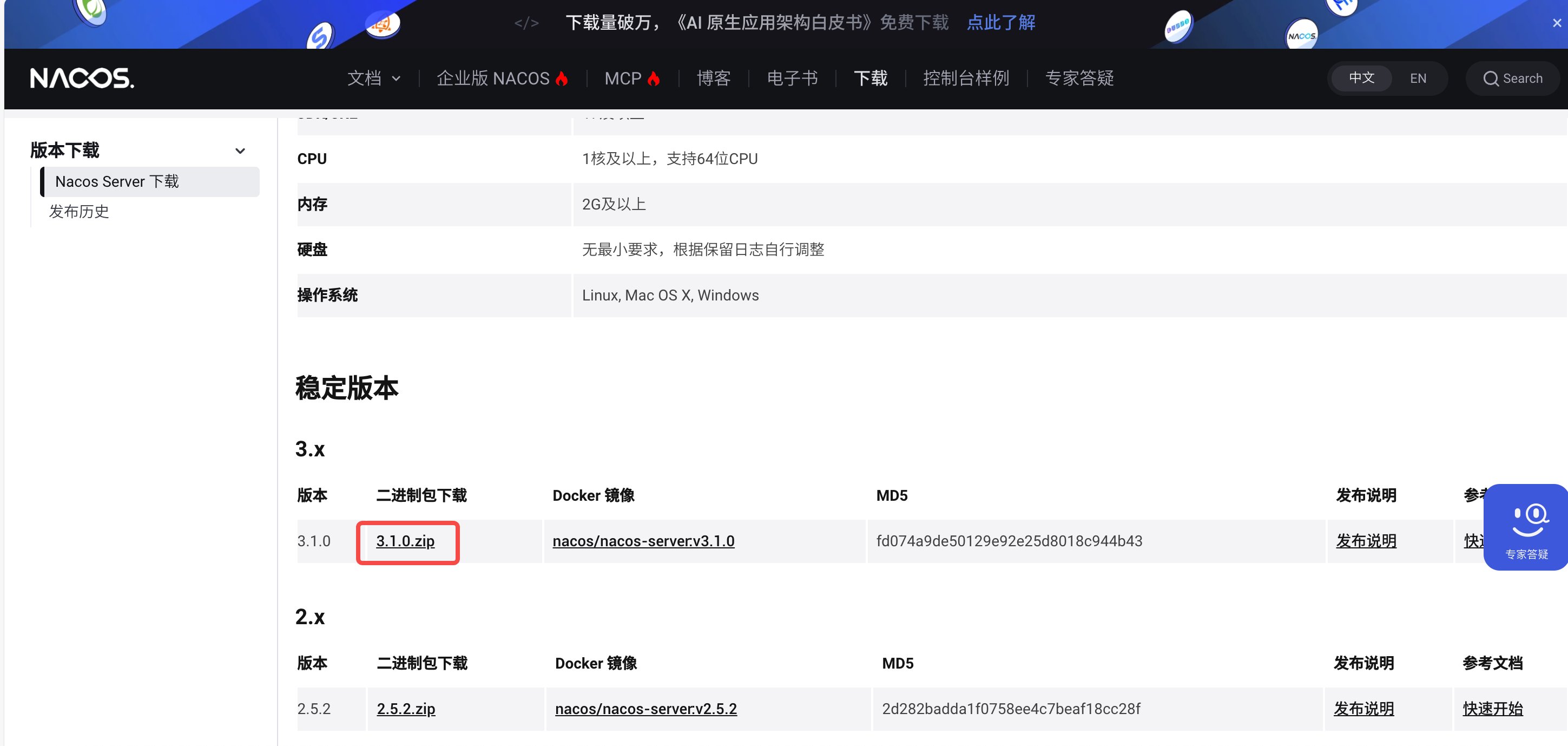Click the round NACOS badge in banner
This screenshot has height=746, width=1568.
pos(1301,35)
